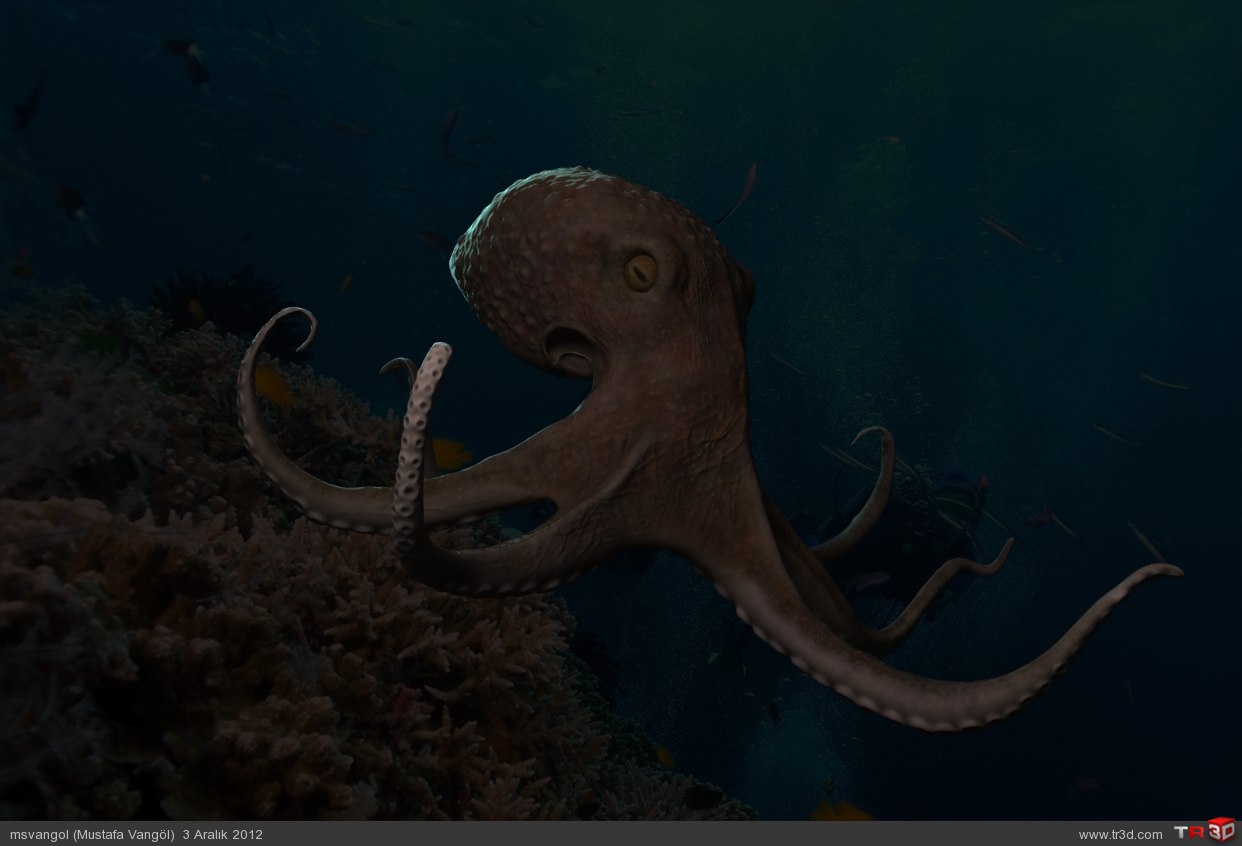The width and height of the screenshot is (1242, 846).
Task: Click the octopus render image
Action: pyautogui.click(x=621, y=410)
